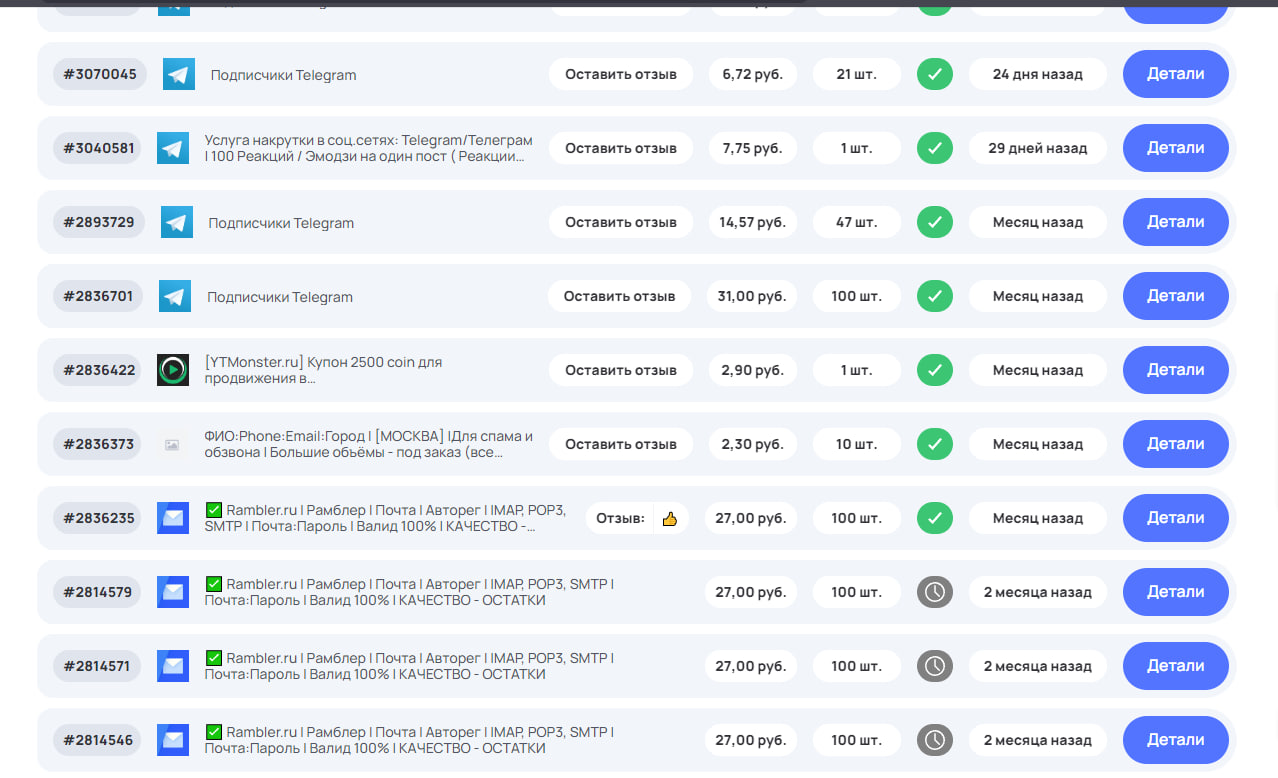Click quantity 47 шт.
The image size is (1278, 778).
857,222
